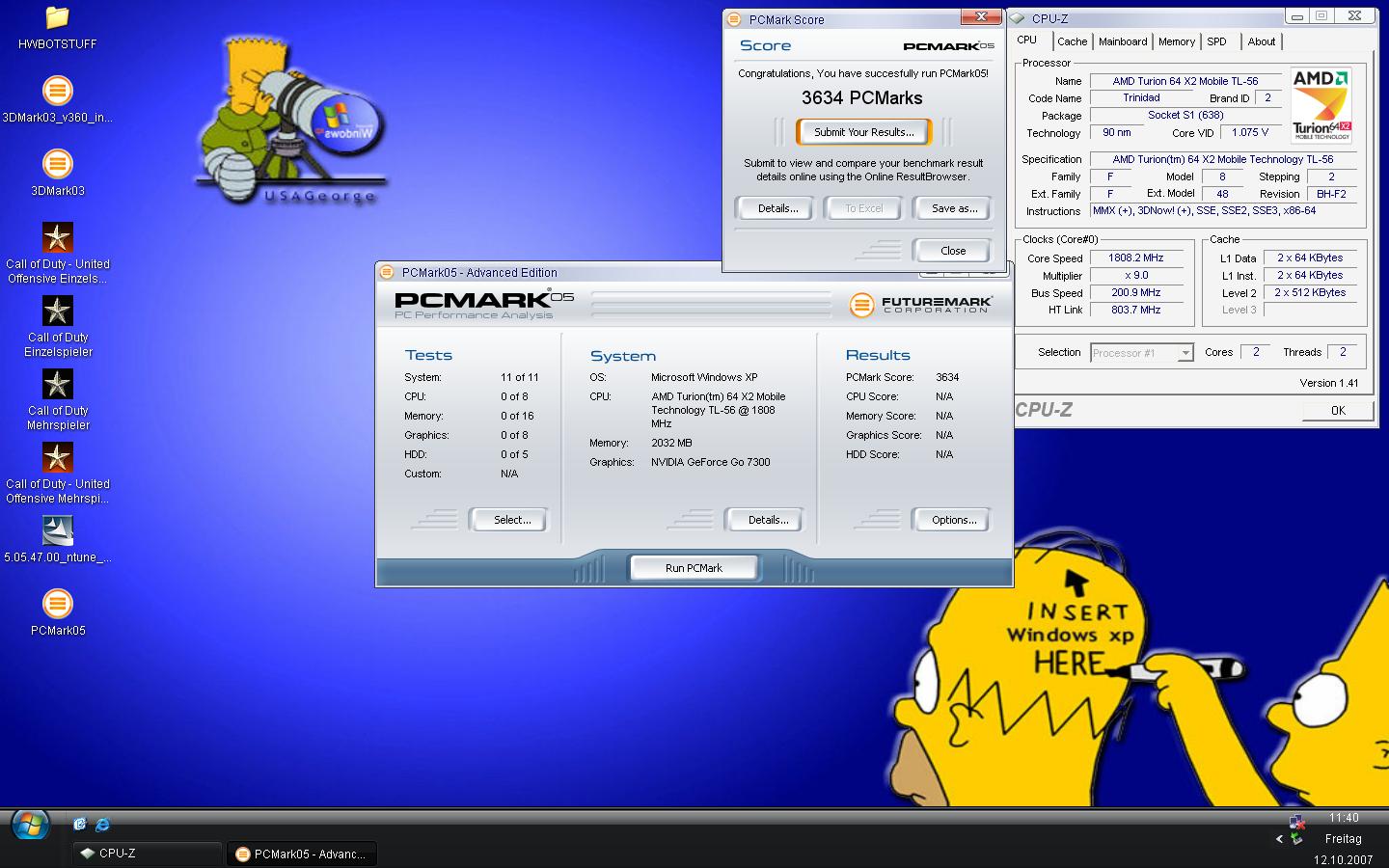Click the processor Name field in CPU-Z
Image resolution: width=1389 pixels, height=868 pixels.
[x=1185, y=81]
